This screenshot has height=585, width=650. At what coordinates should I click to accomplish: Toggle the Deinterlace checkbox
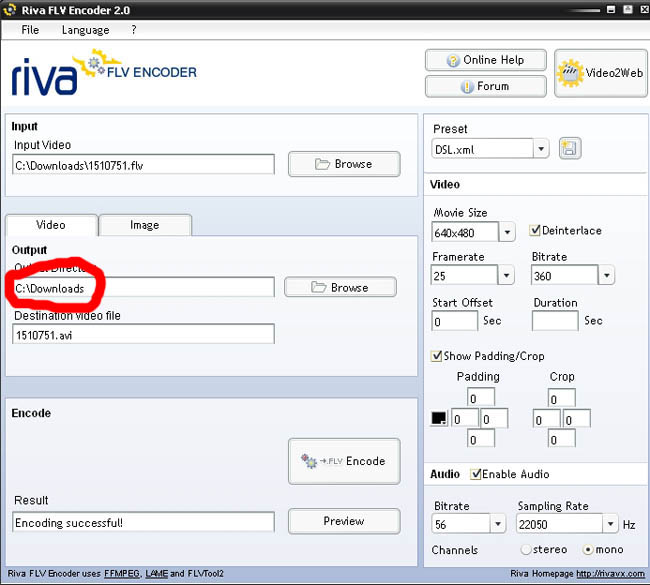coord(534,230)
